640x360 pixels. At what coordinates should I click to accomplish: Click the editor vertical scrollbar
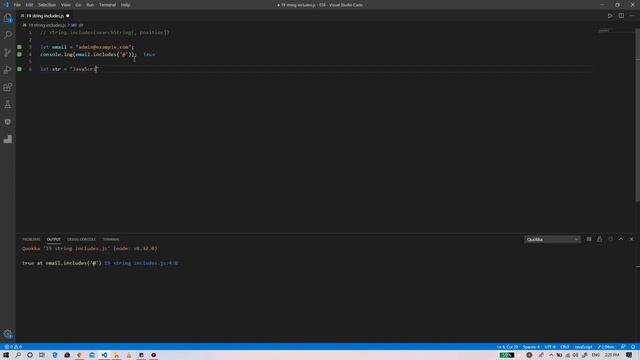[637, 114]
